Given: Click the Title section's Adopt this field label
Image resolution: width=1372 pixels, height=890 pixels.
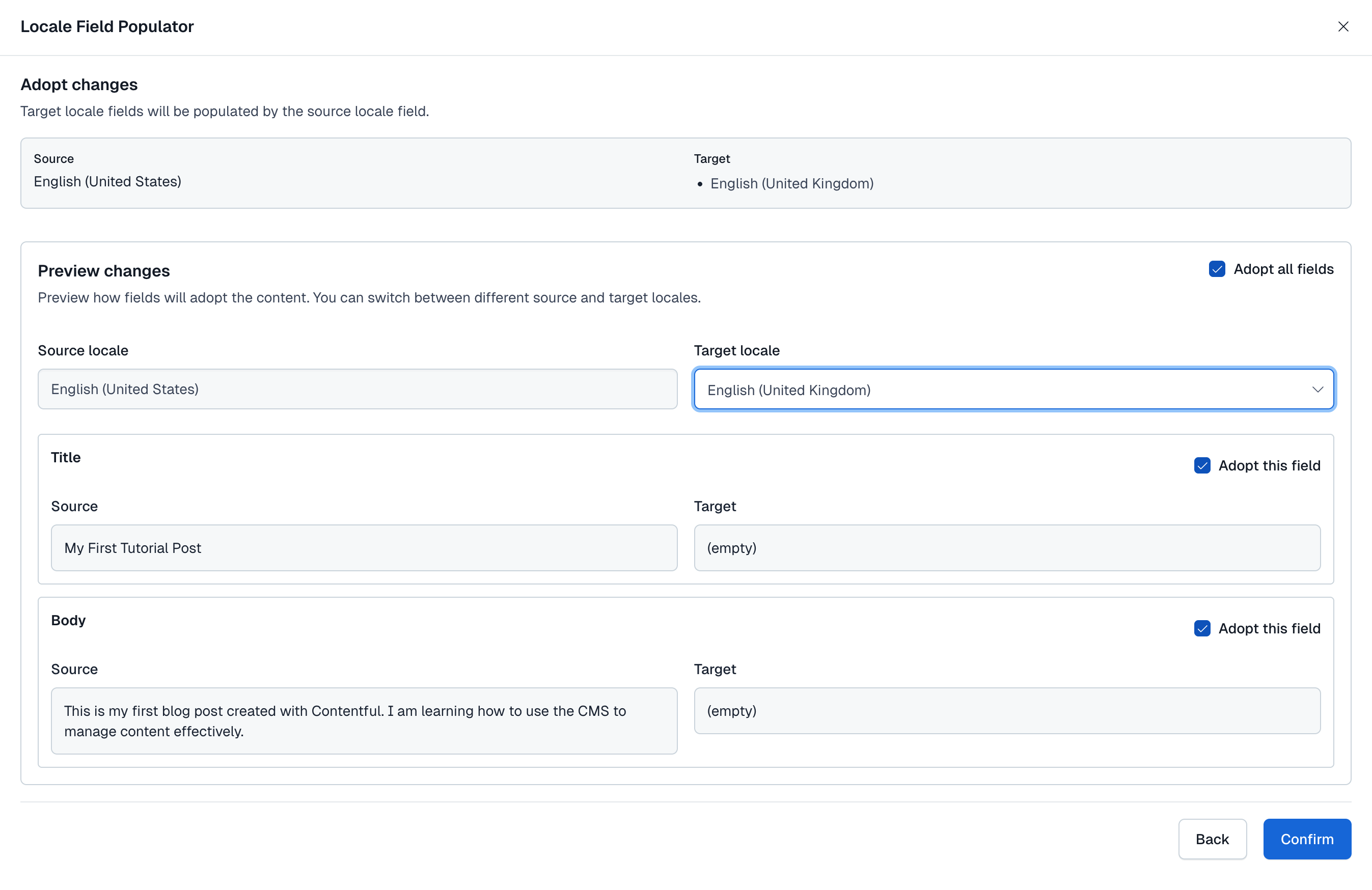Looking at the screenshot, I should click(1269, 466).
